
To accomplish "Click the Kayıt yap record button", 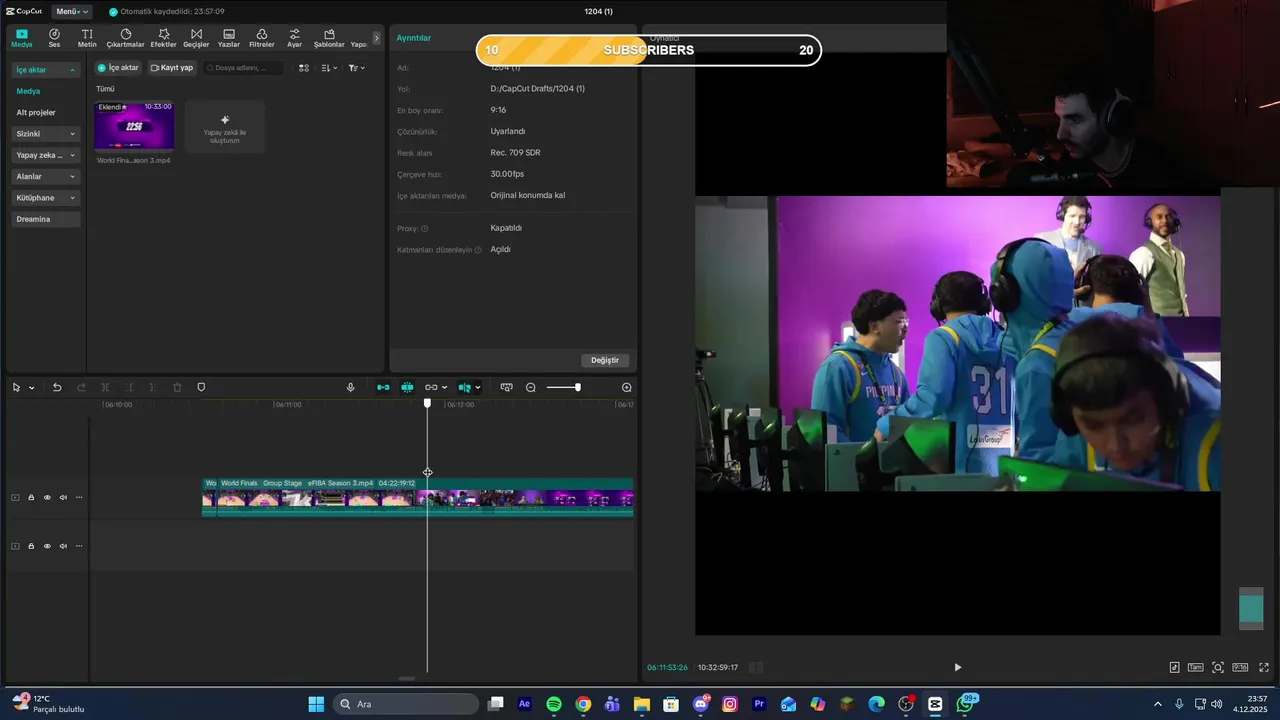I will (171, 68).
